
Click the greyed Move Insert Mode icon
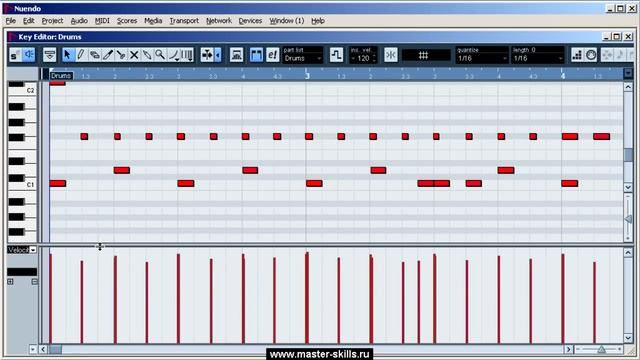point(607,55)
